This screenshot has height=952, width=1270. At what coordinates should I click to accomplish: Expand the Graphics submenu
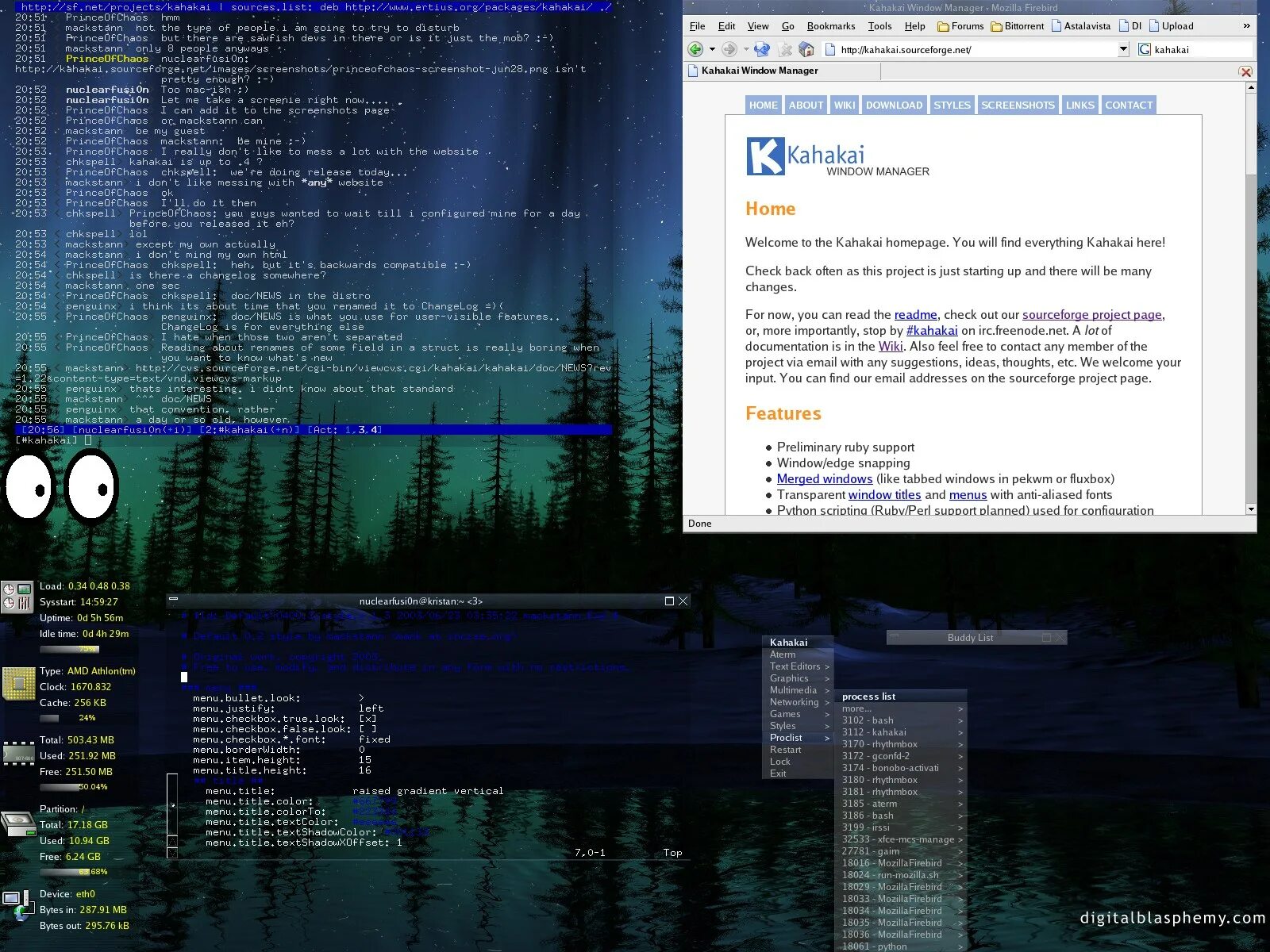point(799,678)
